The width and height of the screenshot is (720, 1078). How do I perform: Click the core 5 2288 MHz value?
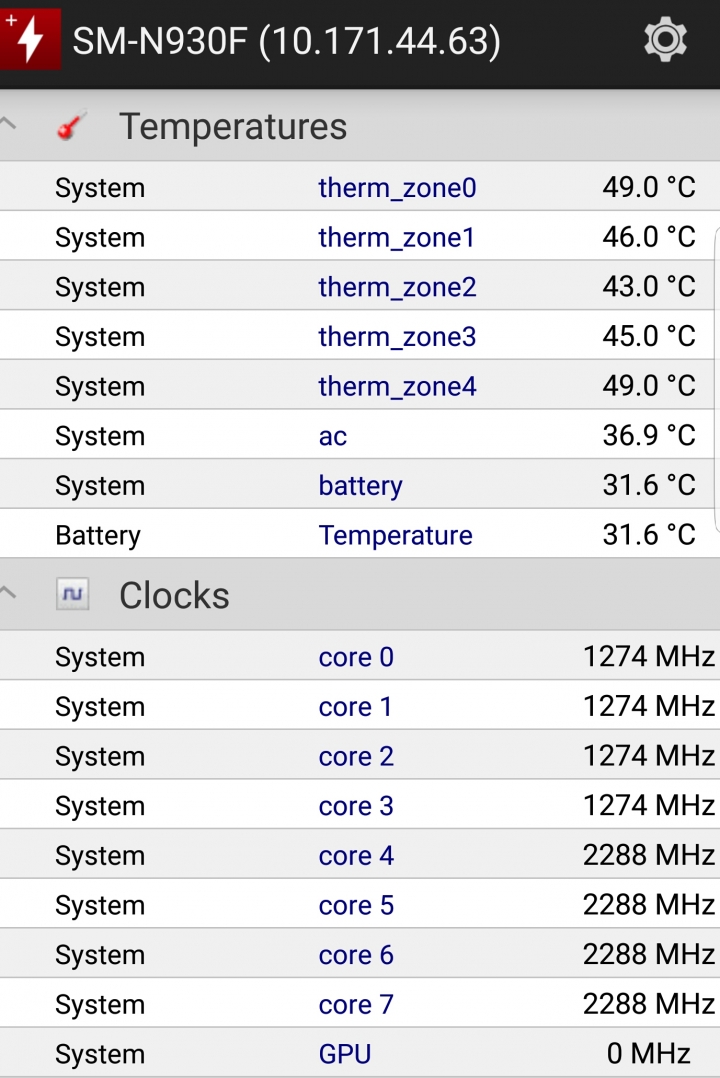pos(649,905)
